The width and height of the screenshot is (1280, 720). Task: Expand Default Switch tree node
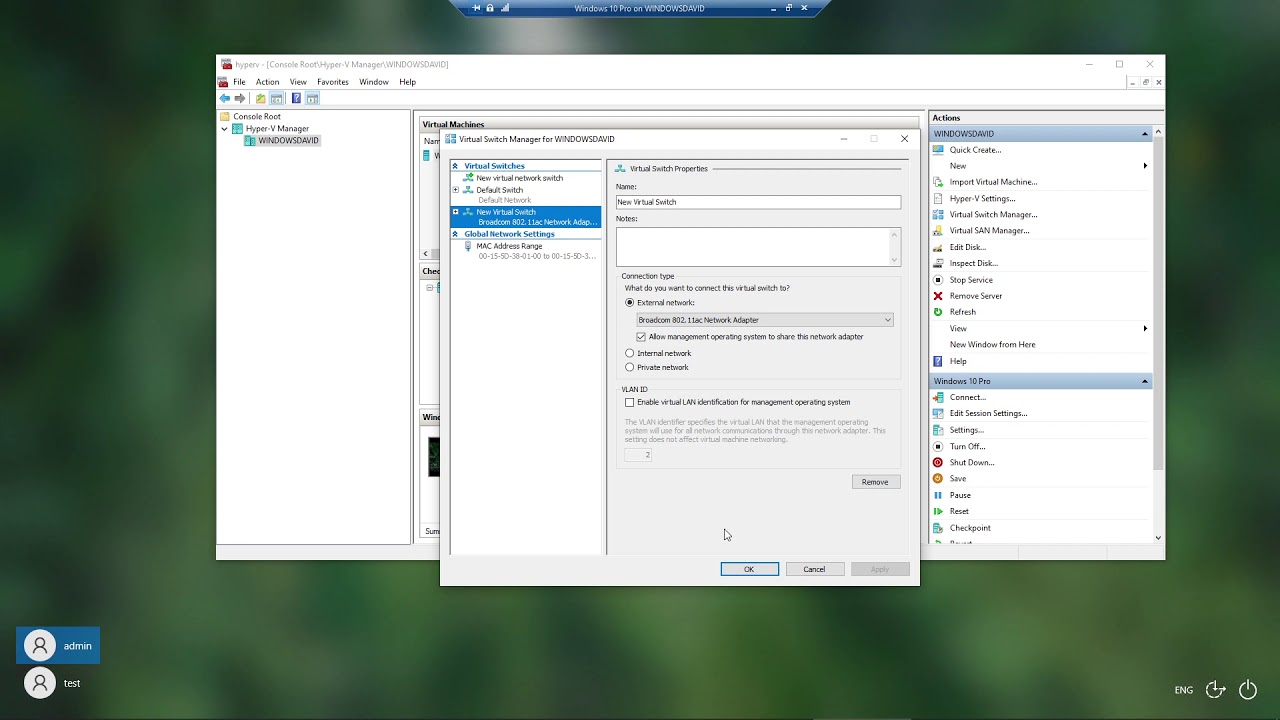pyautogui.click(x=456, y=190)
